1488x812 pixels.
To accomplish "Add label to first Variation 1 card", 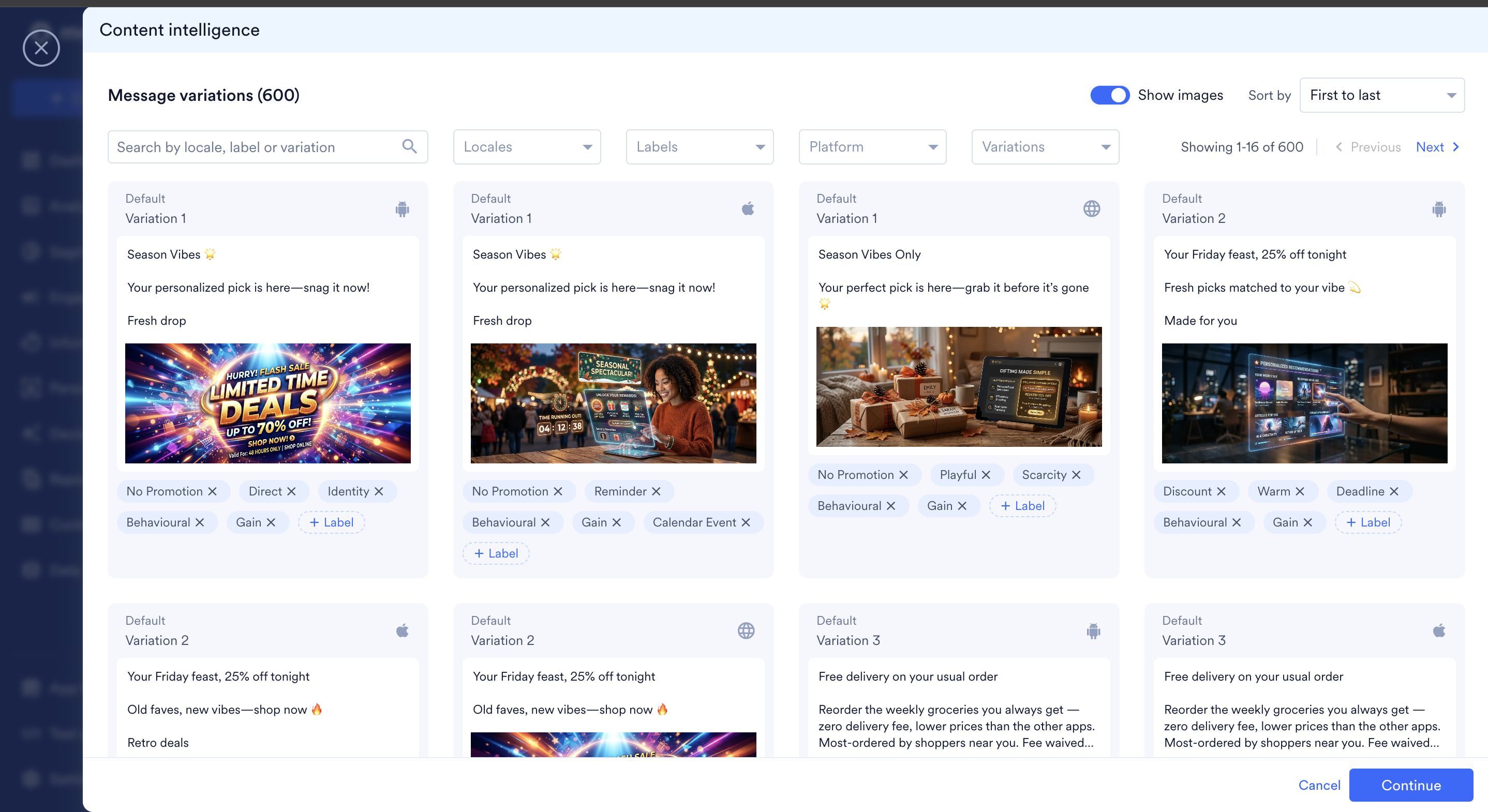I will tap(332, 523).
